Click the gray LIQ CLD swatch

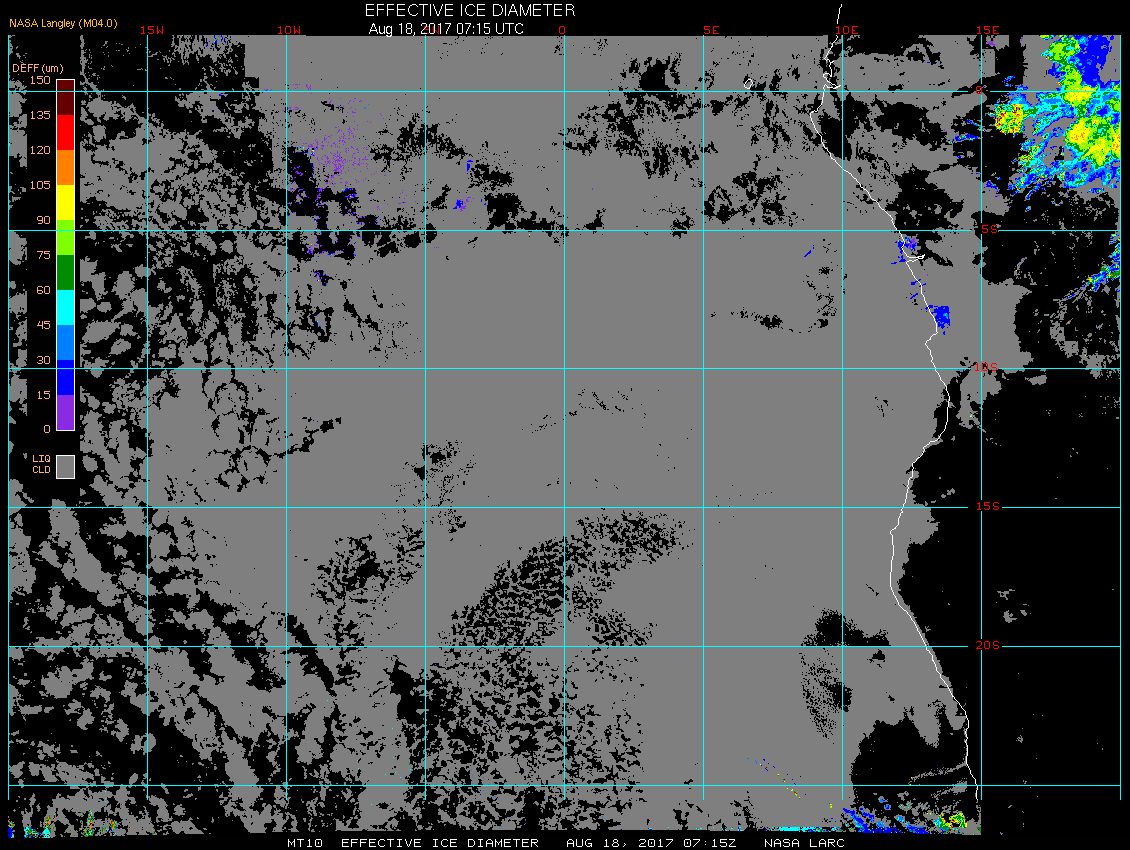(x=66, y=466)
